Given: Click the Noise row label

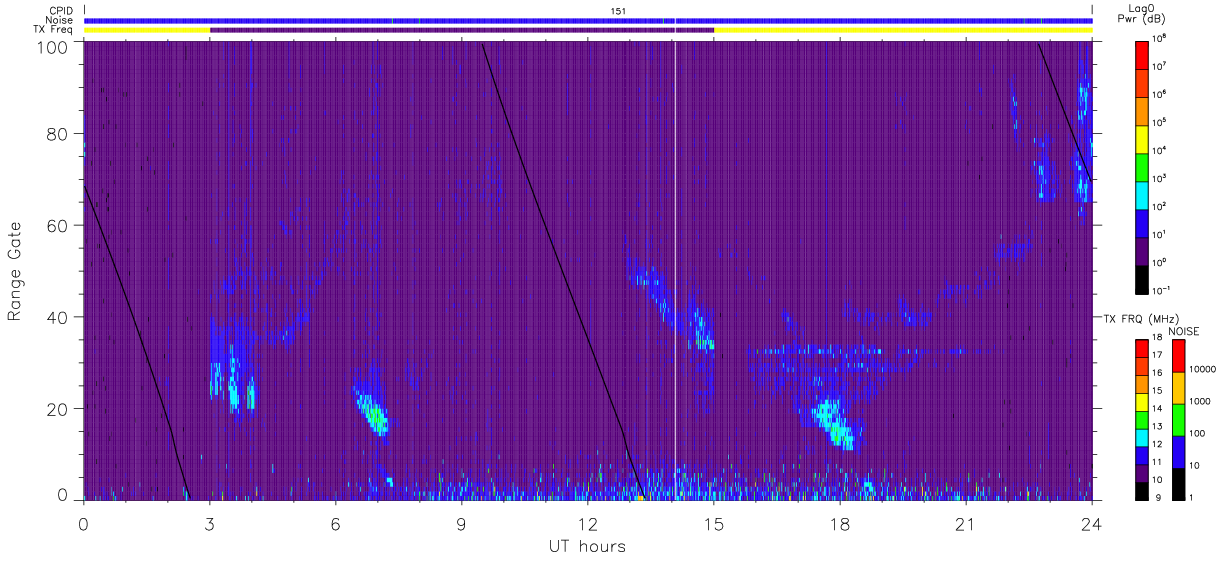Looking at the screenshot, I should coord(58,20).
